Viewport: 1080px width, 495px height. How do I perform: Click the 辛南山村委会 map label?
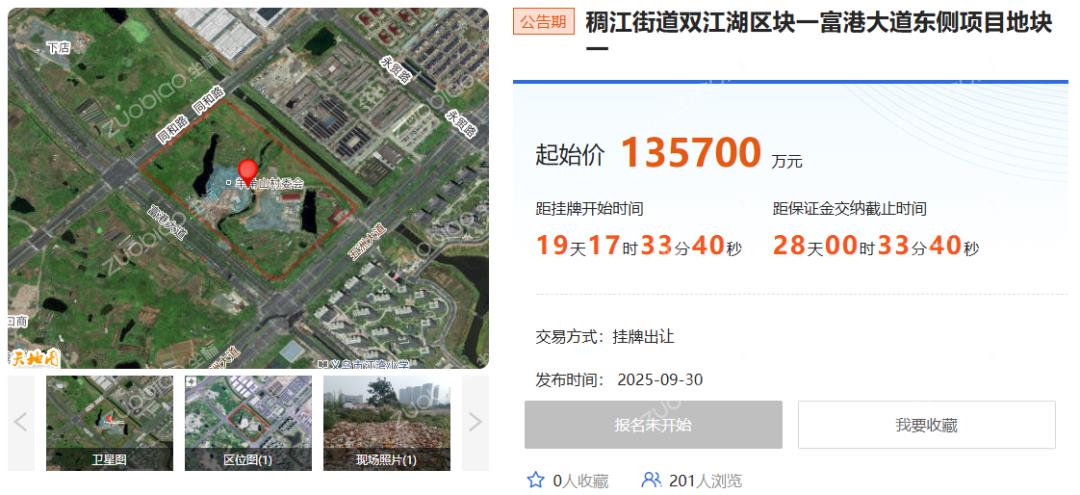coord(269,184)
